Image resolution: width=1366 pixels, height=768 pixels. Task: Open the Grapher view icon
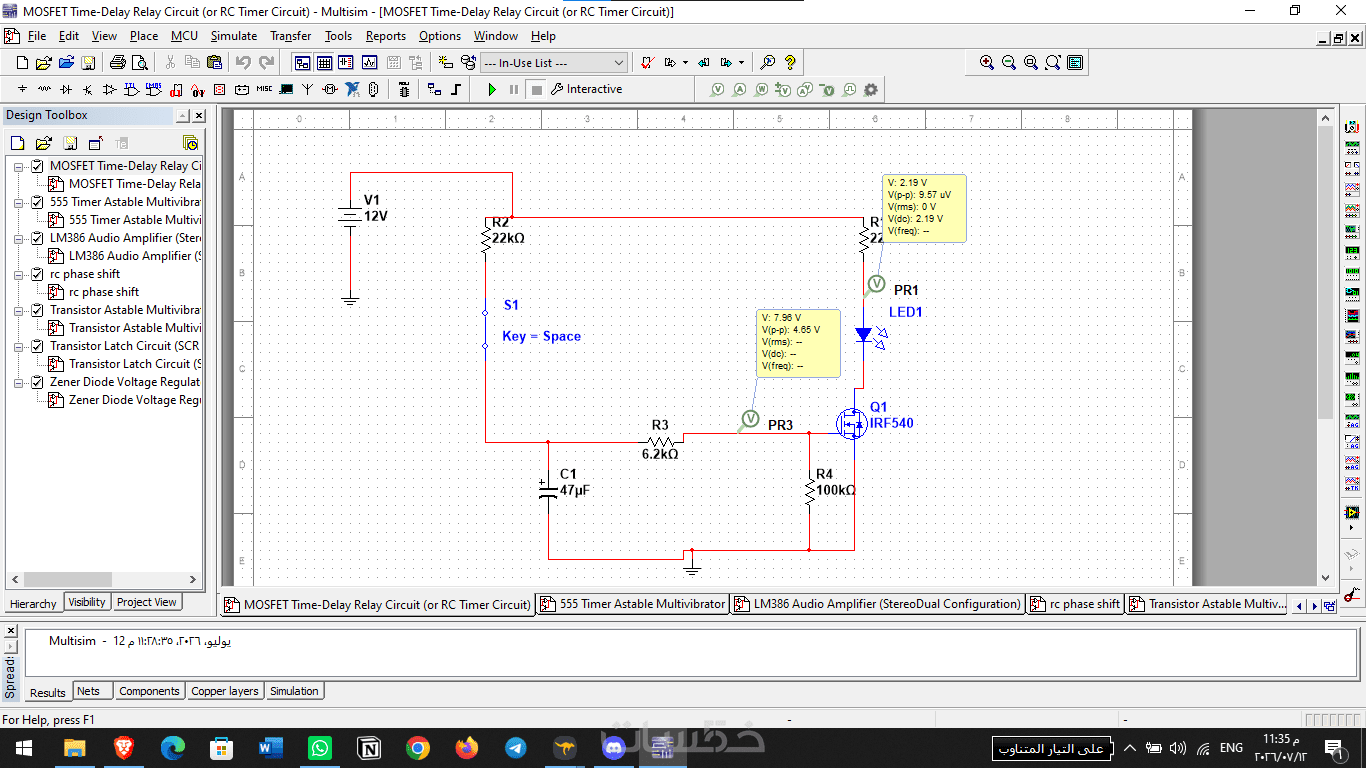pyautogui.click(x=369, y=62)
